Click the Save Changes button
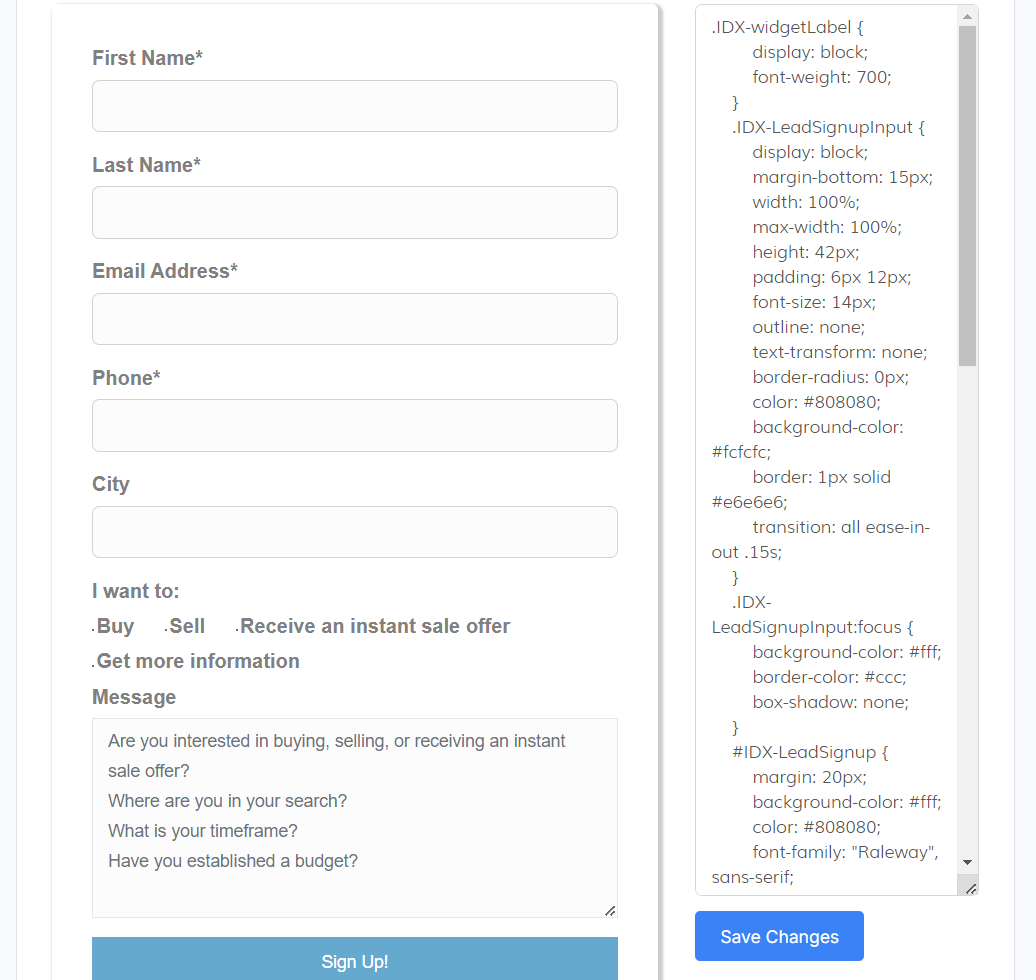This screenshot has width=1036, height=980. [779, 936]
